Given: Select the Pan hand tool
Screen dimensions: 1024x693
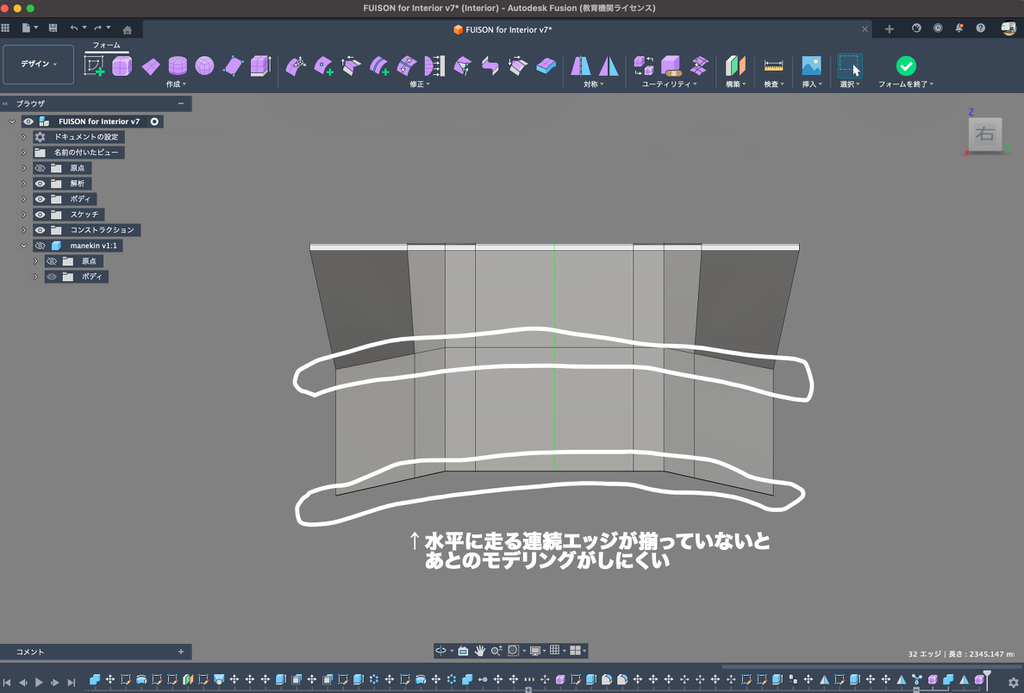Looking at the screenshot, I should pos(480,650).
